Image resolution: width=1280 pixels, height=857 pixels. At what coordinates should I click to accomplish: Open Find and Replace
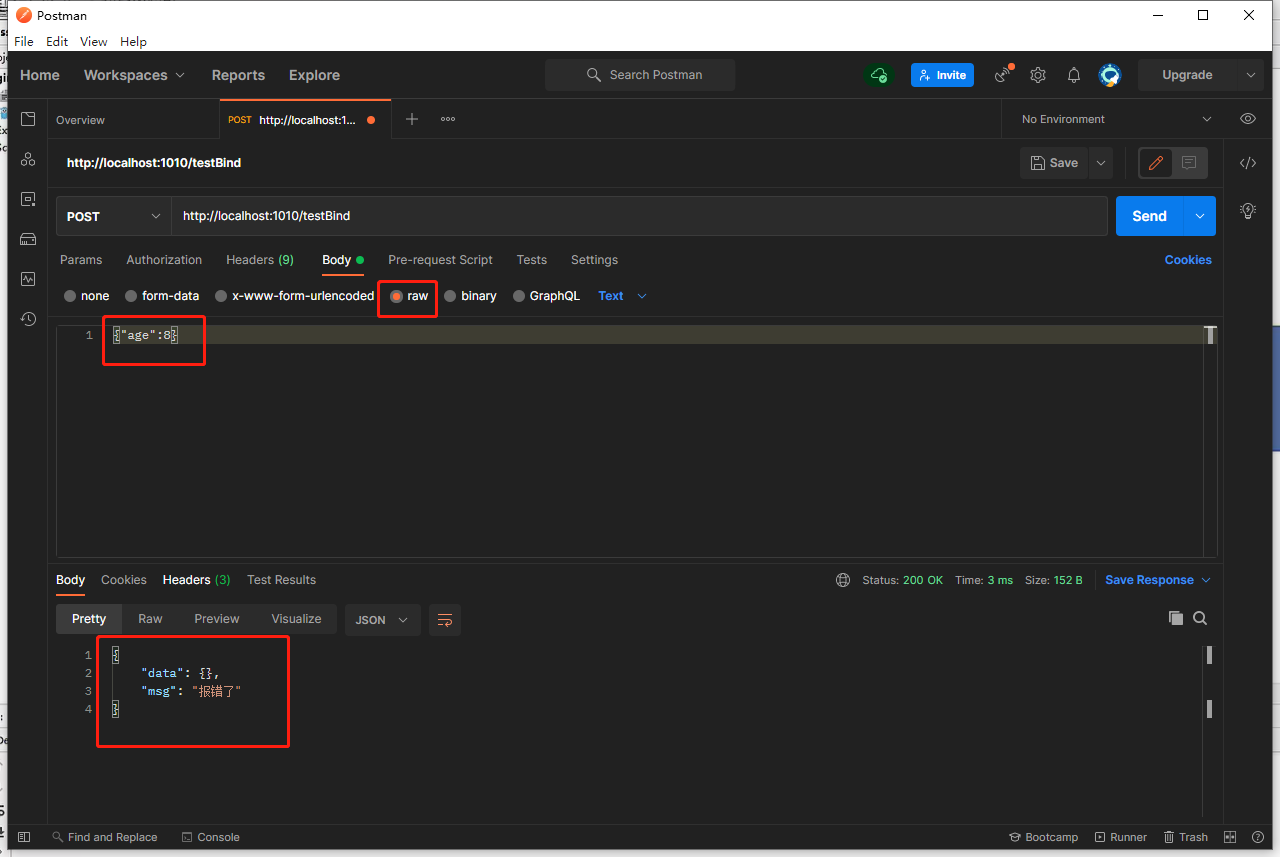click(104, 837)
